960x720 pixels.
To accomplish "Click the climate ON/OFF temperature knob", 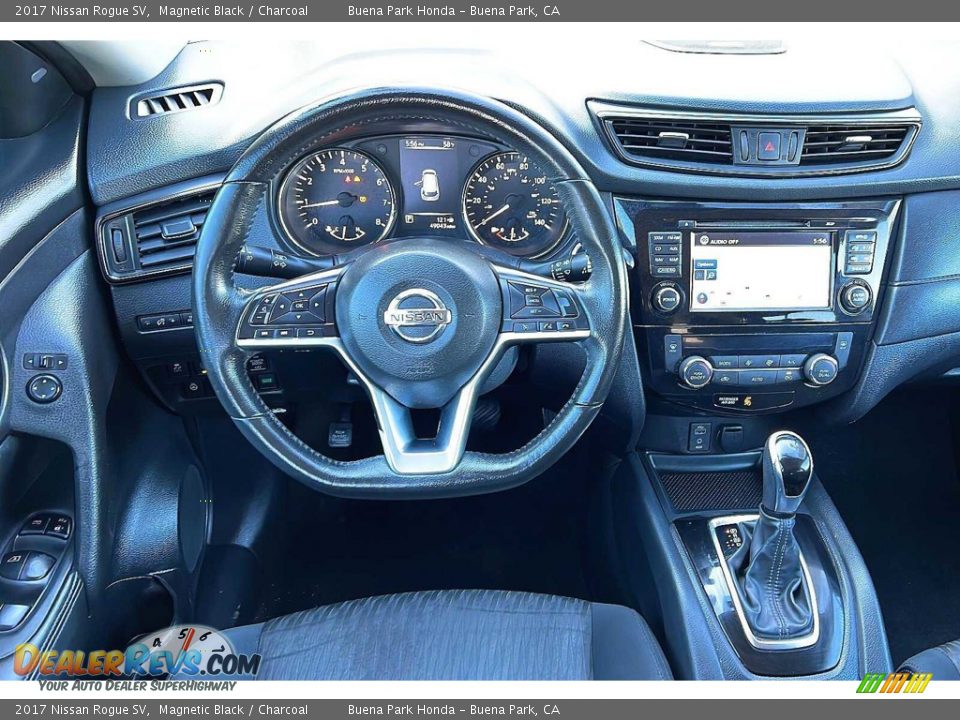I will [x=696, y=372].
